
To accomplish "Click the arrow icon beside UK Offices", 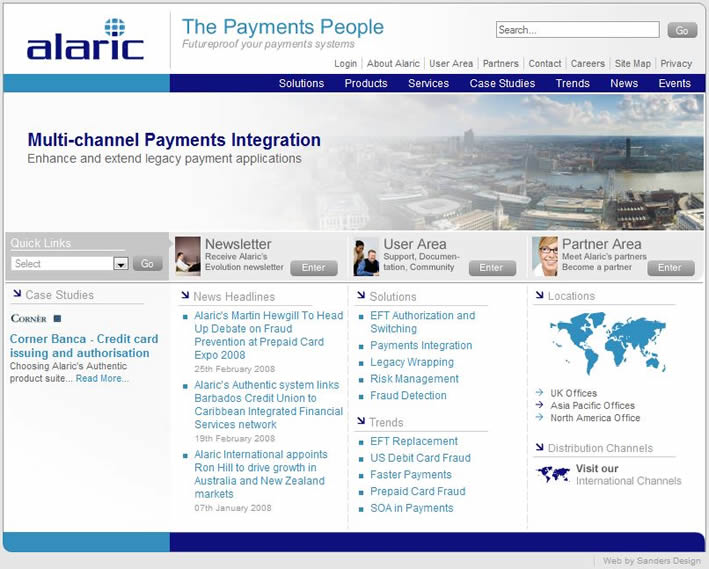I will point(539,392).
